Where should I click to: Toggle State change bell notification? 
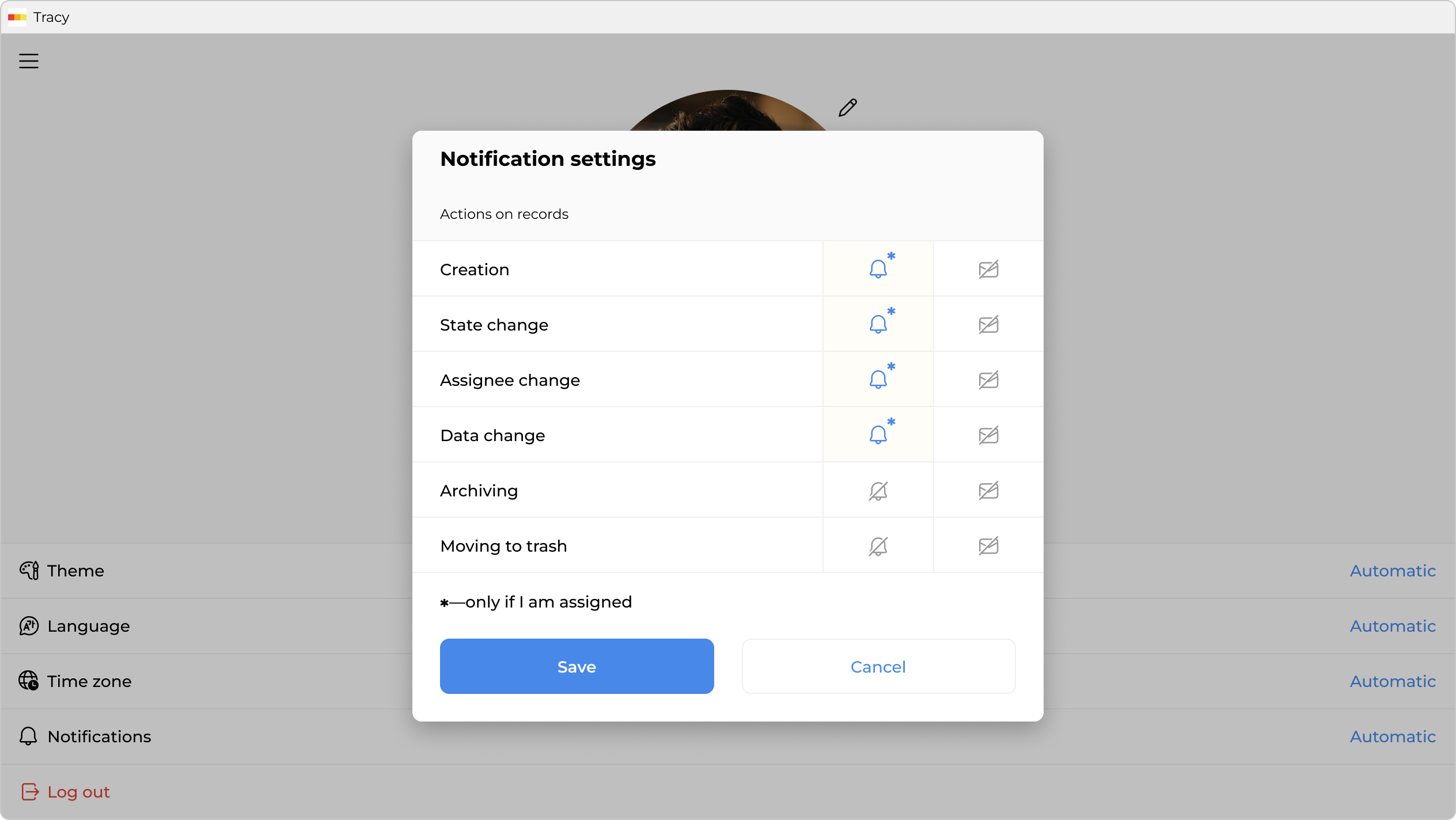click(x=878, y=324)
